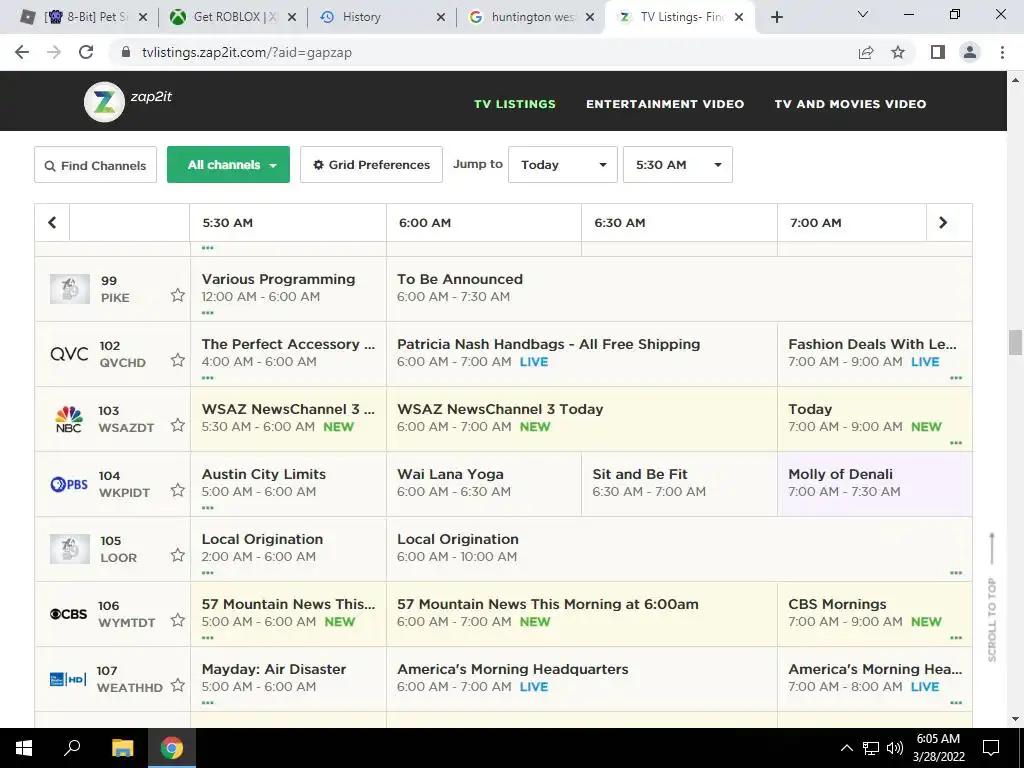Open the 5:30 AM time dropdown
The height and width of the screenshot is (768, 1024).
[x=678, y=165]
